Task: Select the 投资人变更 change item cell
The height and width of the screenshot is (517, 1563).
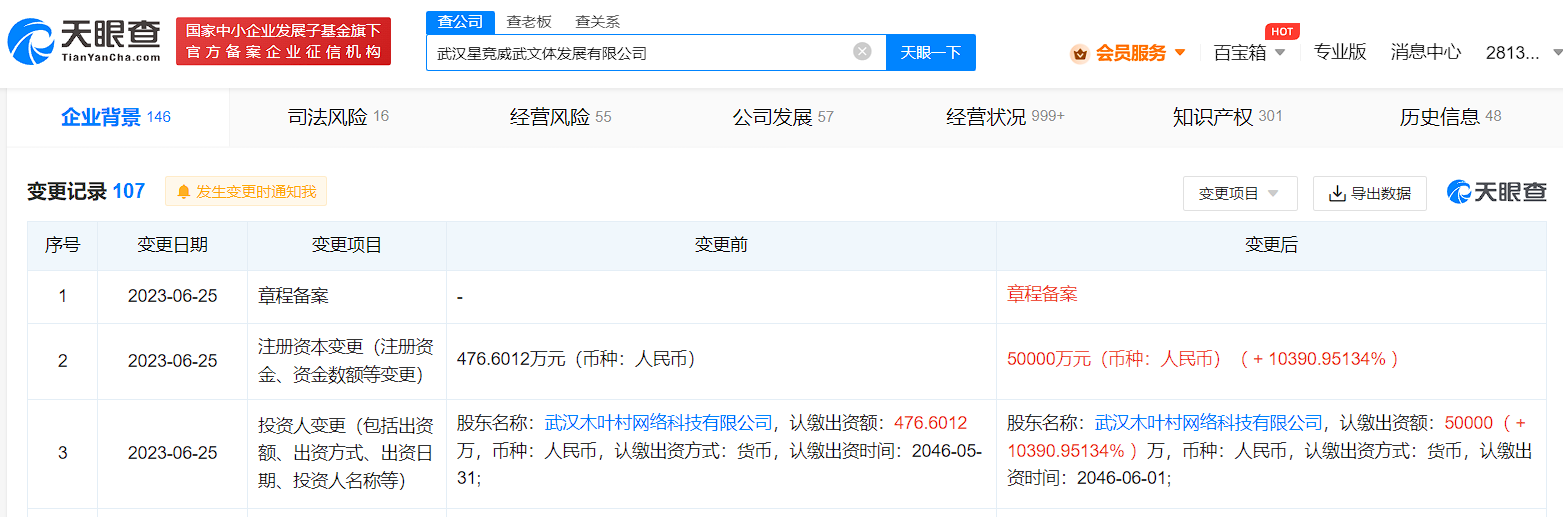Action: click(x=346, y=453)
